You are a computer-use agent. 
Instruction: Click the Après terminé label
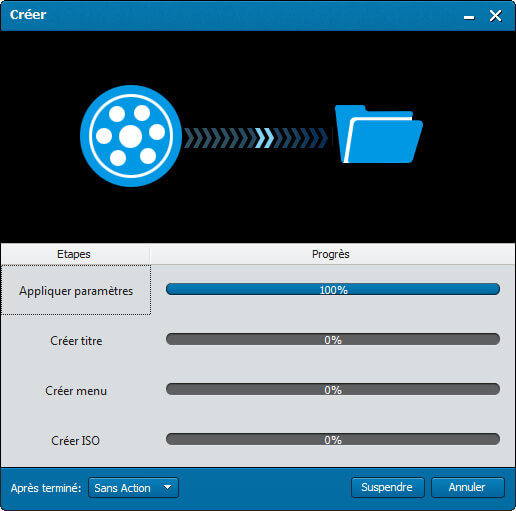coord(46,488)
